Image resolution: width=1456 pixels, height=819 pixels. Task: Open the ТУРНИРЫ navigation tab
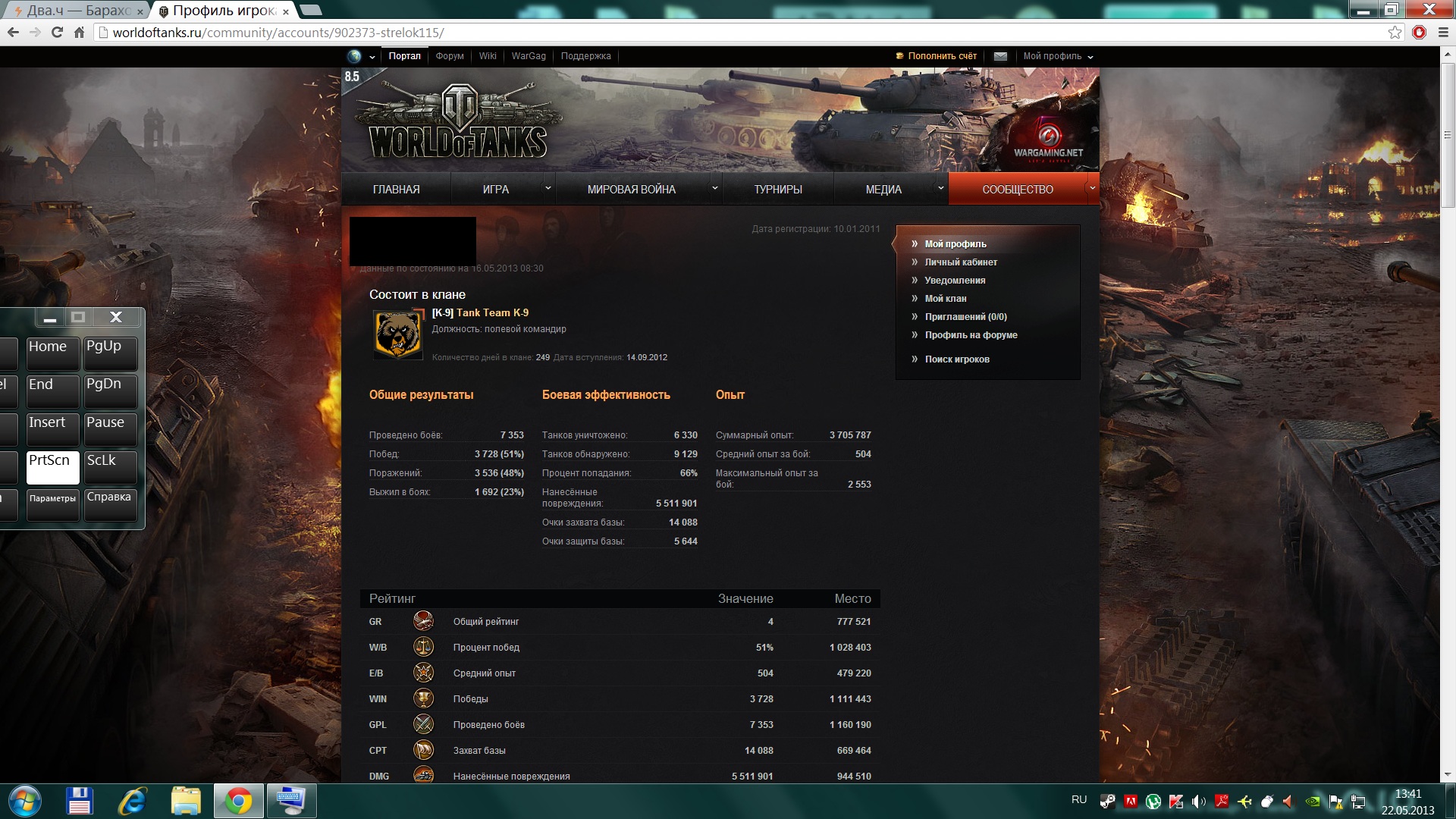[777, 190]
